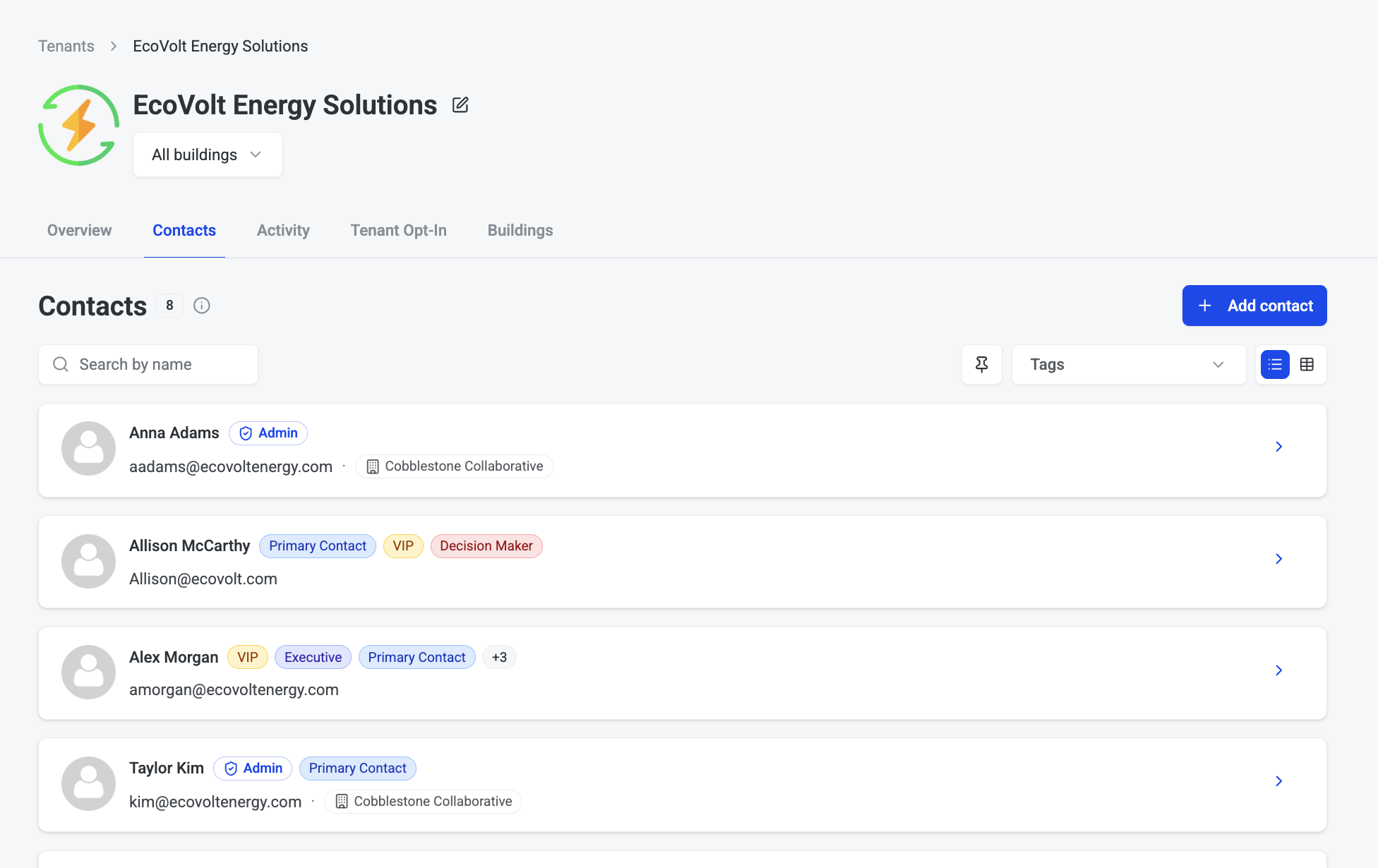Open Anna Adams contact via chevron
Viewport: 1378px width, 868px height.
tap(1278, 447)
